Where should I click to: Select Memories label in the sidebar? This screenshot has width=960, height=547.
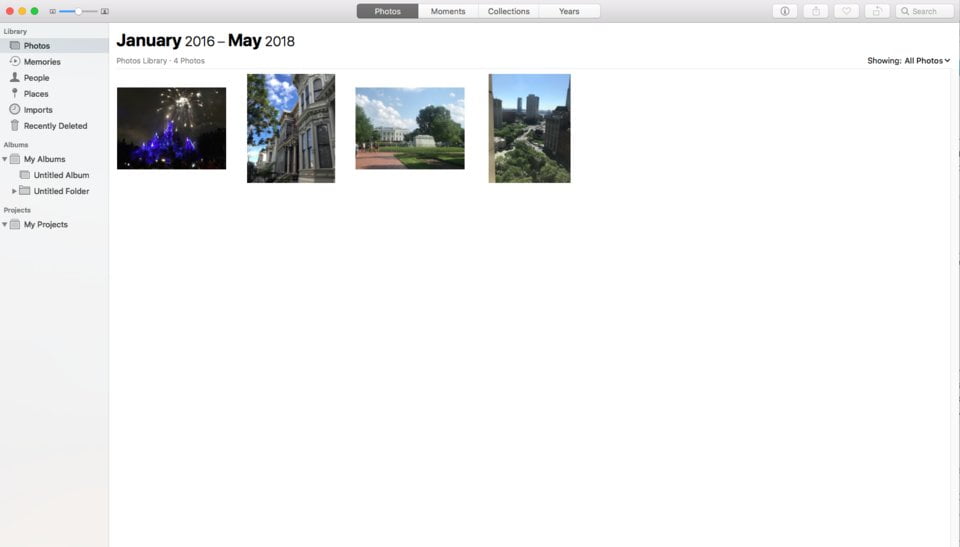pyautogui.click(x=42, y=62)
